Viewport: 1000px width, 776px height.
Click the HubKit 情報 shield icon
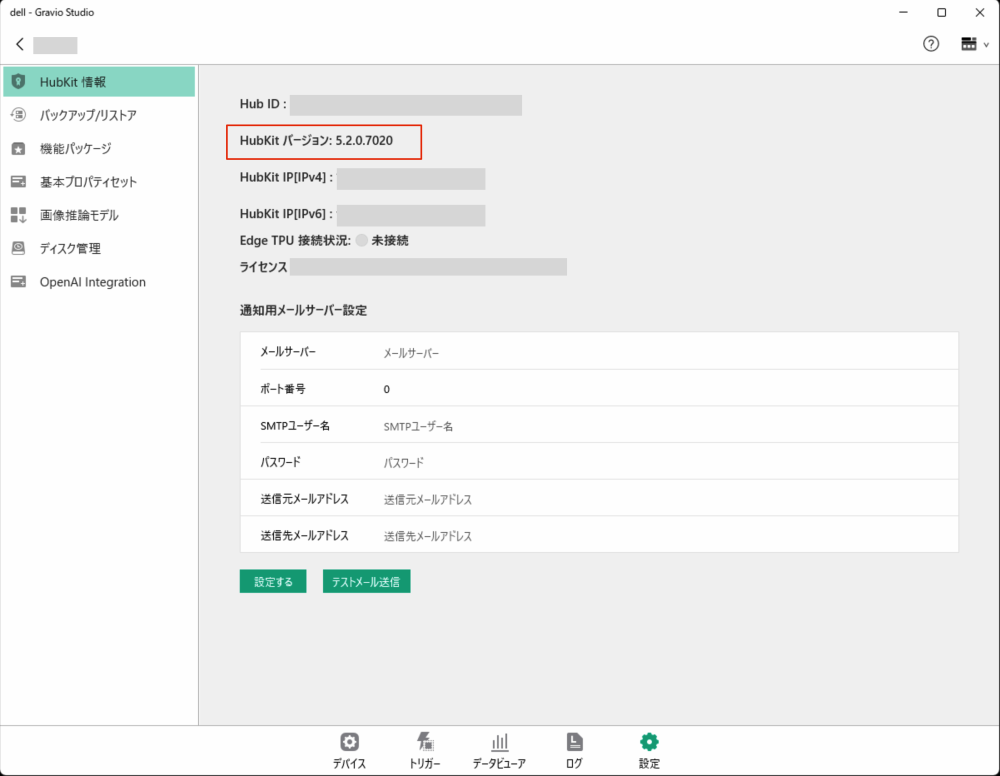pyautogui.click(x=18, y=82)
